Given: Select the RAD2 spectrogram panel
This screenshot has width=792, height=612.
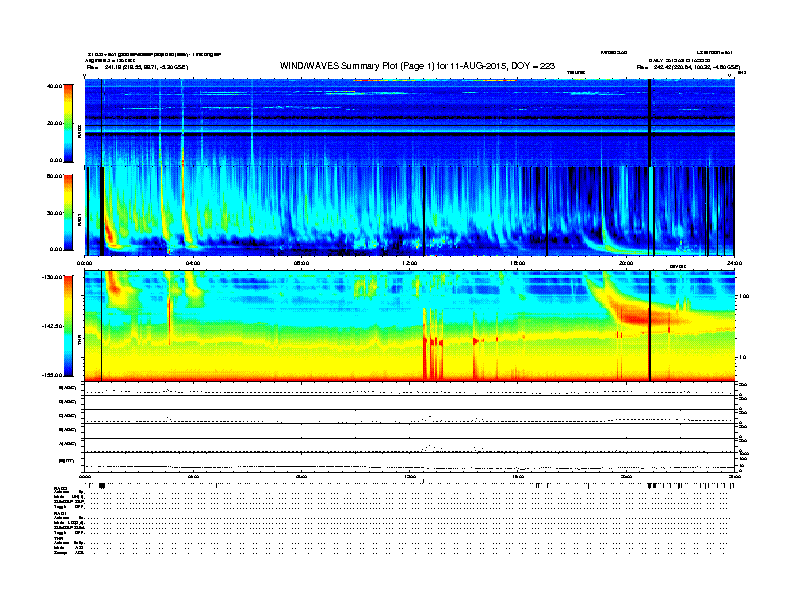Looking at the screenshot, I should (410, 122).
